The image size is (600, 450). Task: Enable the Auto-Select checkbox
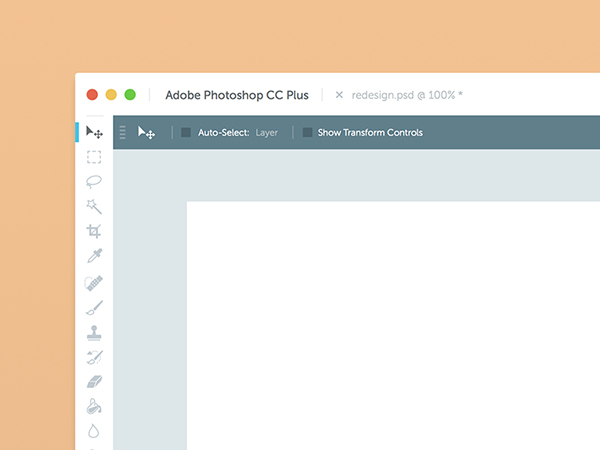(x=186, y=132)
